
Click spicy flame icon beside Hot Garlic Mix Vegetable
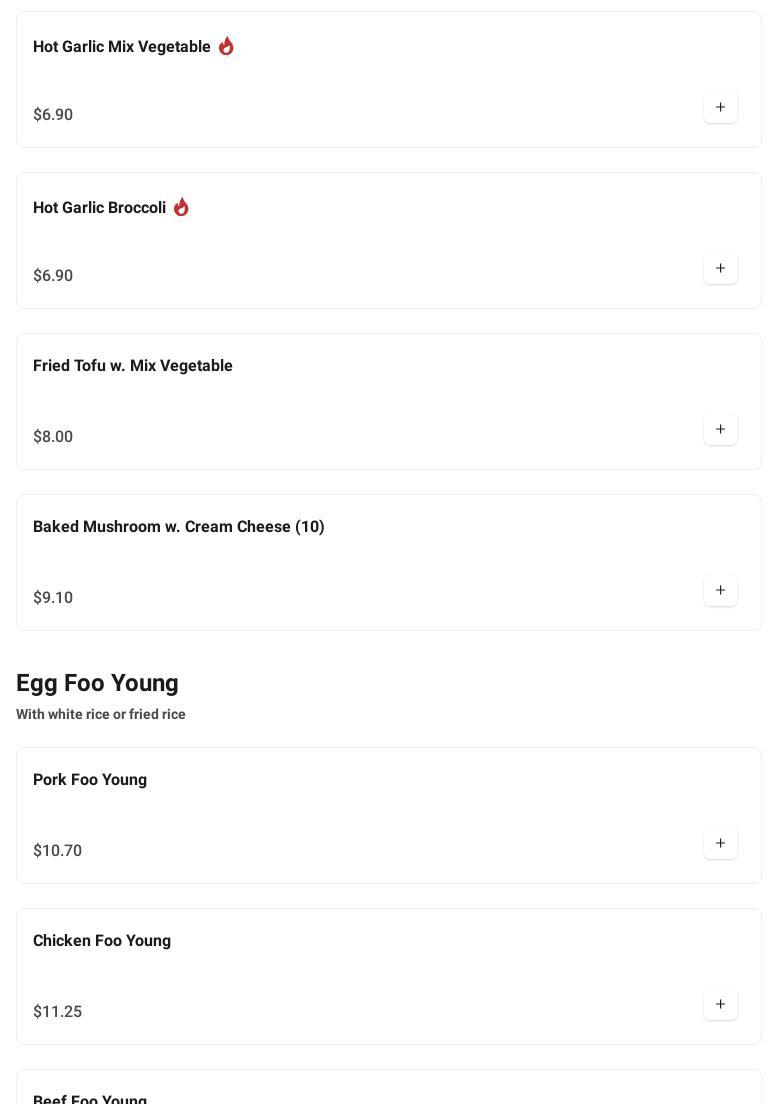tap(226, 46)
